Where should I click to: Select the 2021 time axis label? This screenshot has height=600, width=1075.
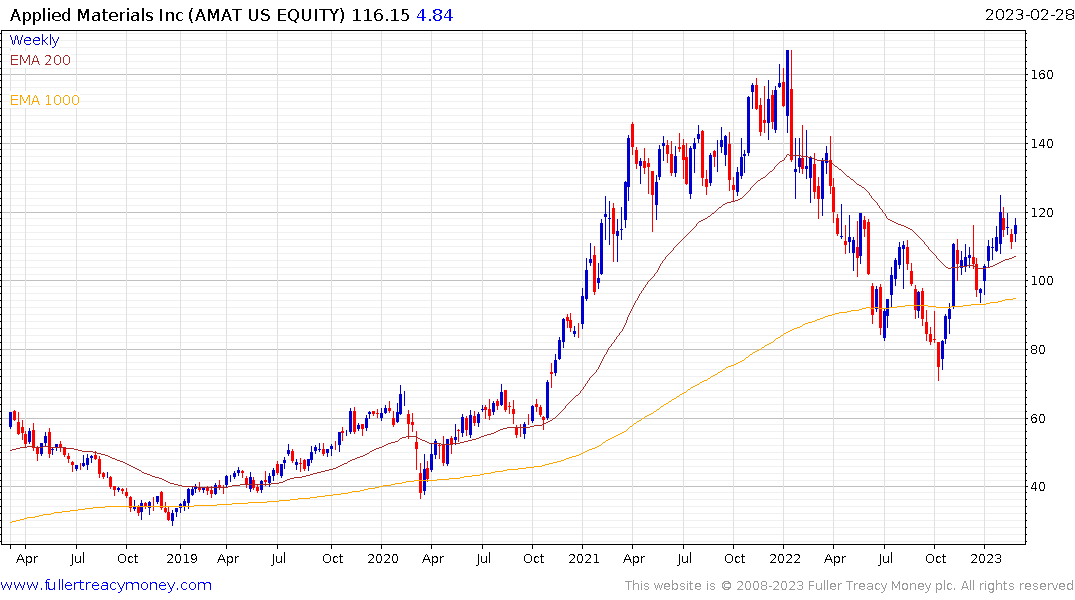583,559
